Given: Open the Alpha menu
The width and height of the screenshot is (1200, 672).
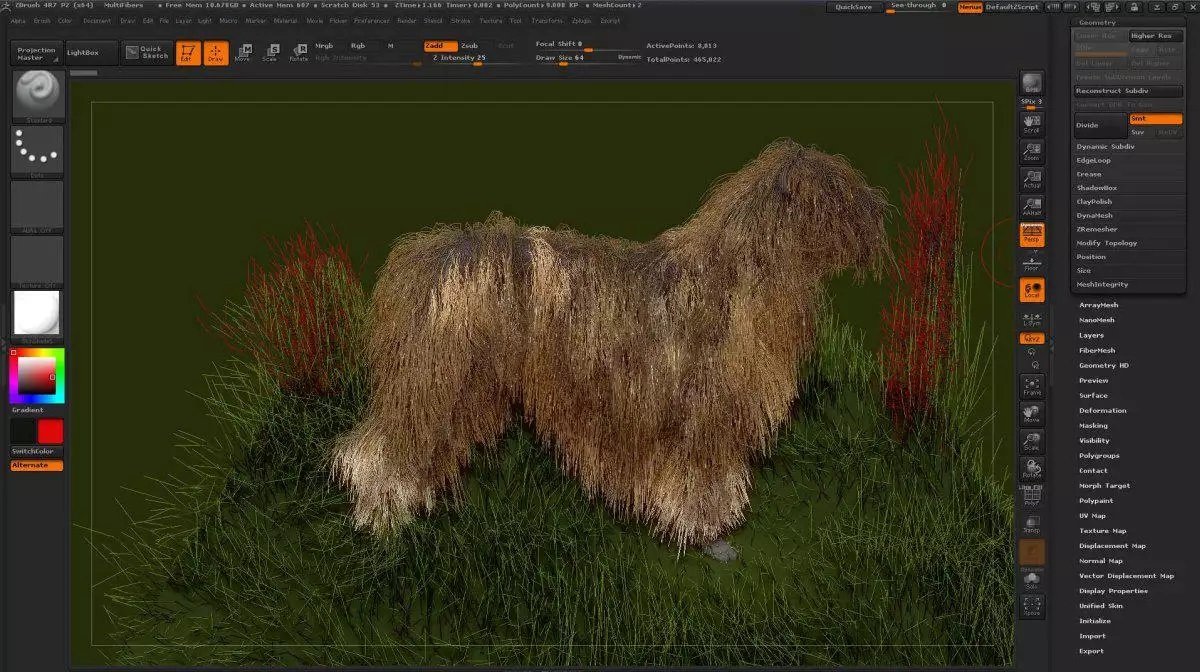Looking at the screenshot, I should (17, 20).
